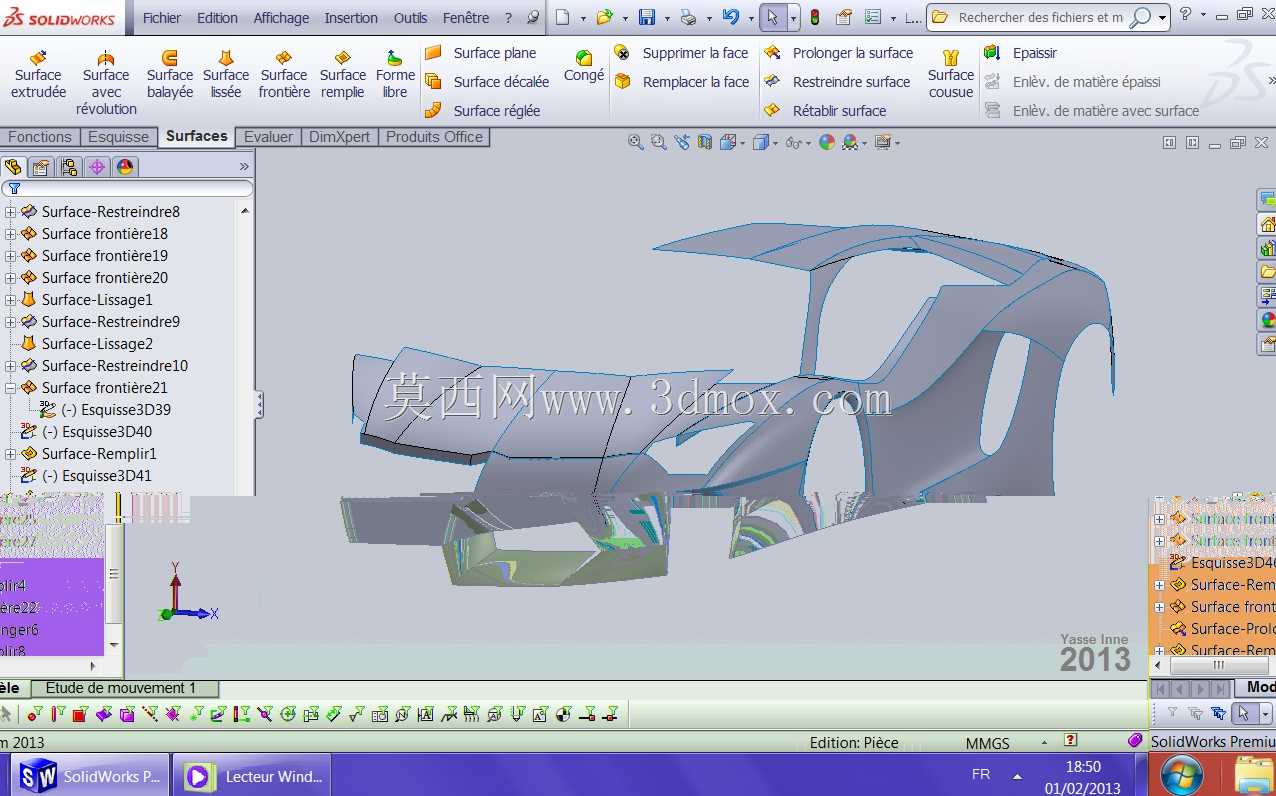Apply the Congé fillet tool
Screen dimensions: 1276x796
584,67
